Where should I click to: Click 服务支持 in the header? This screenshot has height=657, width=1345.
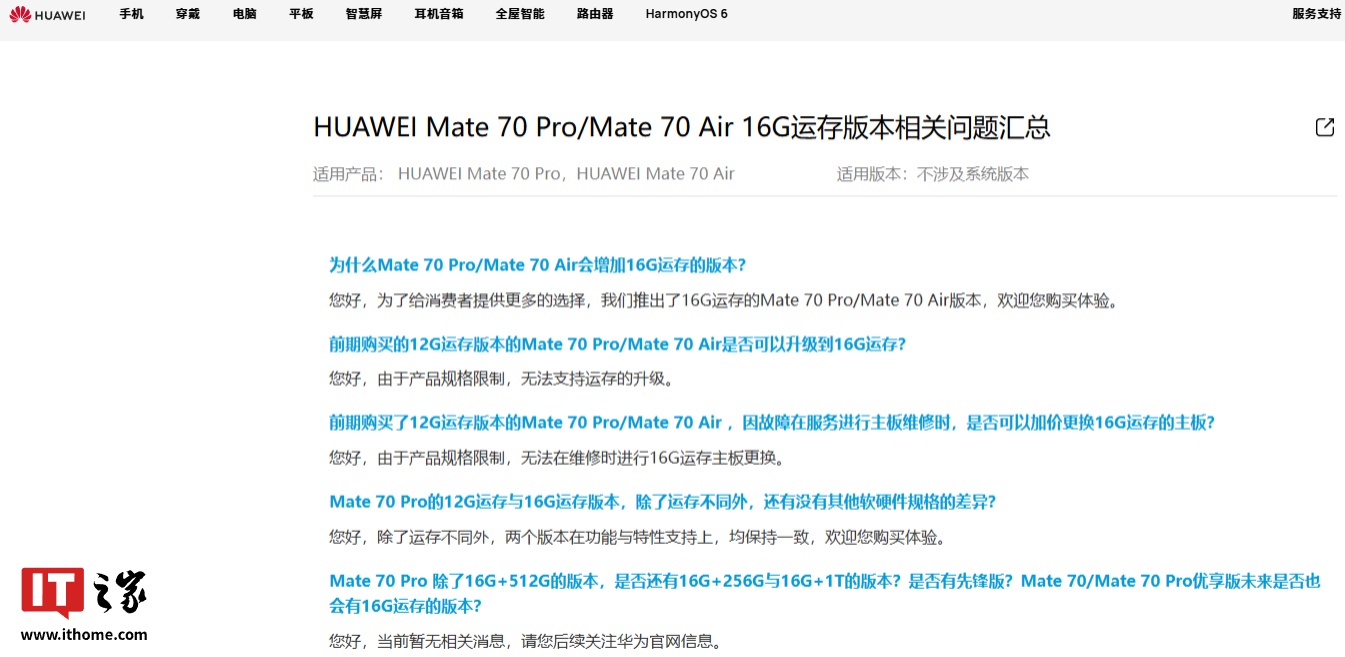(x=1316, y=14)
